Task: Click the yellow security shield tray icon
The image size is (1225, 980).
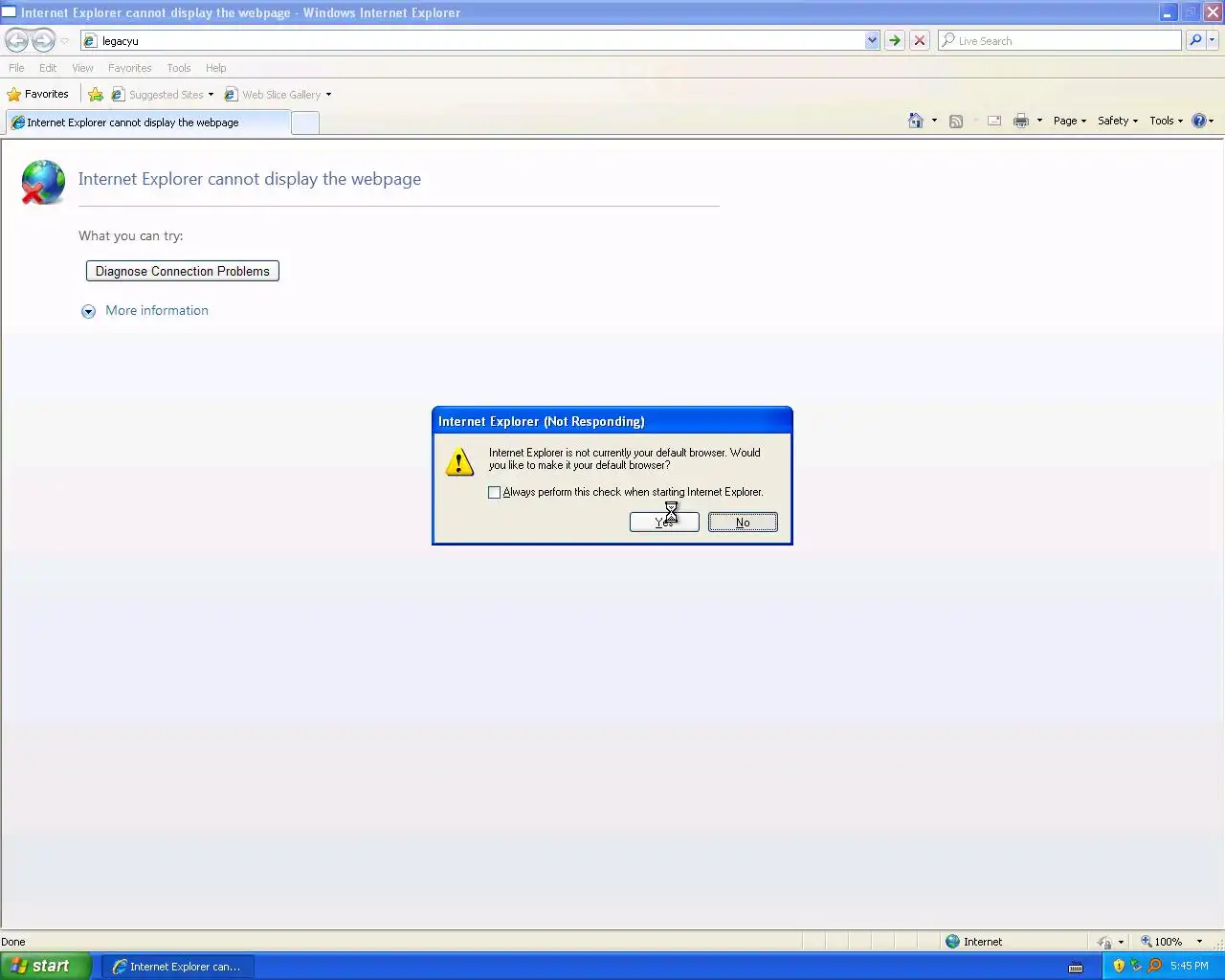Action: (1119, 966)
